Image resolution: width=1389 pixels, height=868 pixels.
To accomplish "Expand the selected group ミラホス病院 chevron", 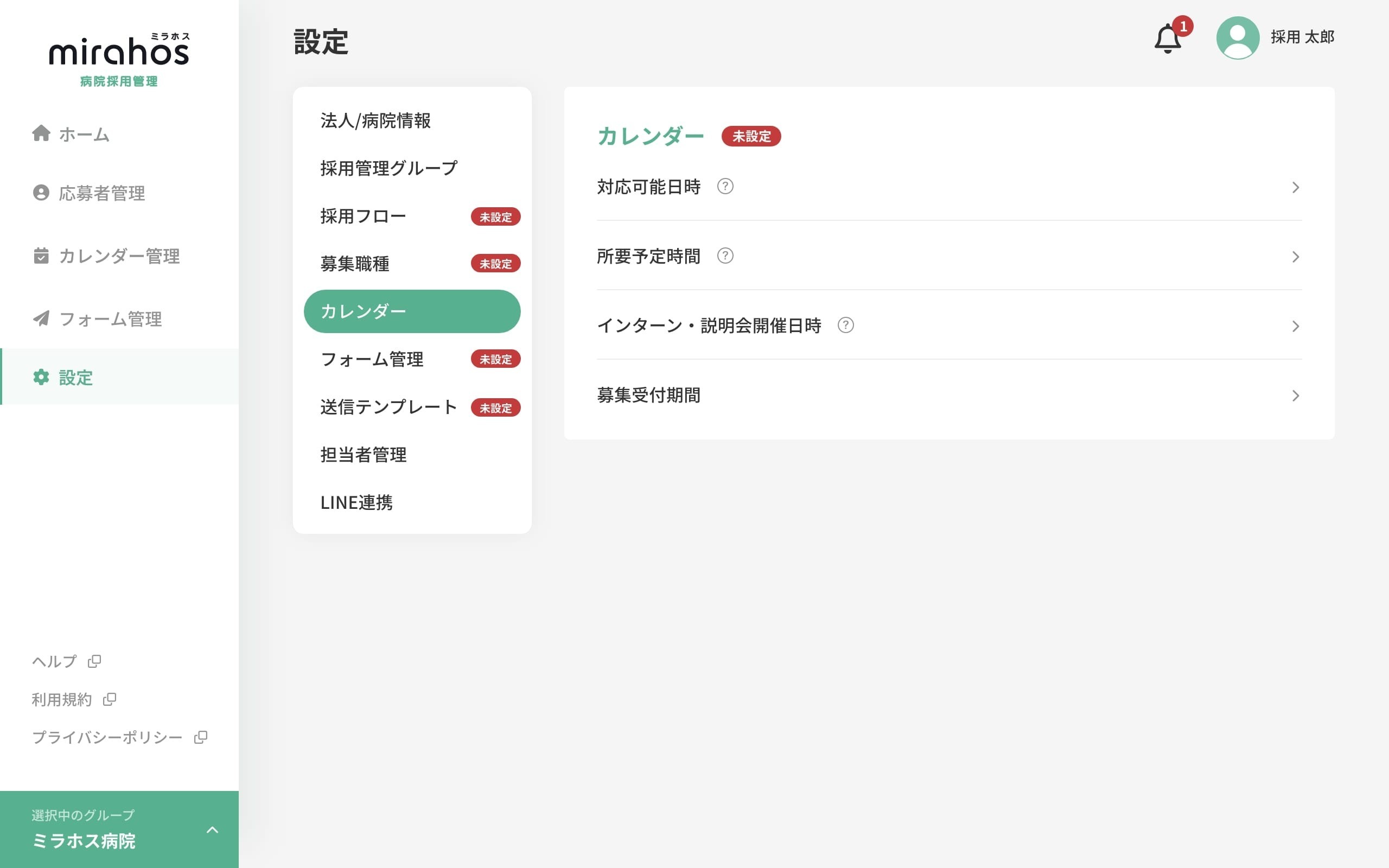I will click(212, 829).
